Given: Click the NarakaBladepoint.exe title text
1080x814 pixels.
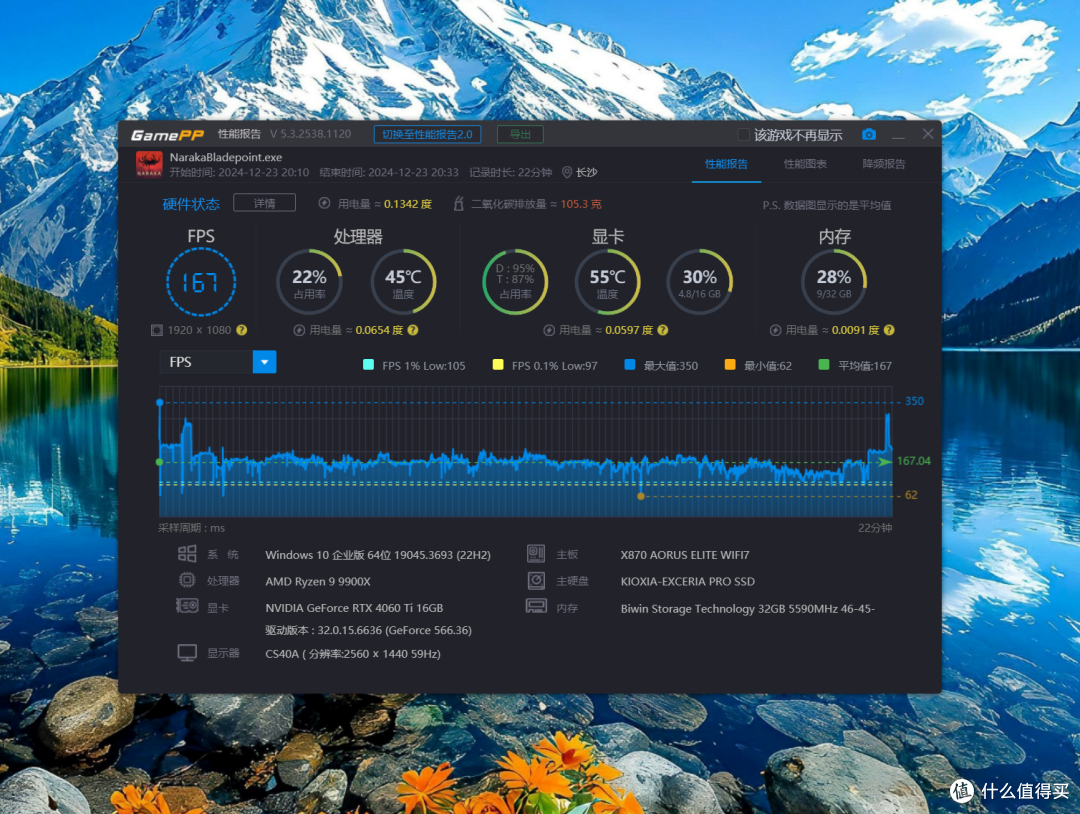Looking at the screenshot, I should point(226,157).
